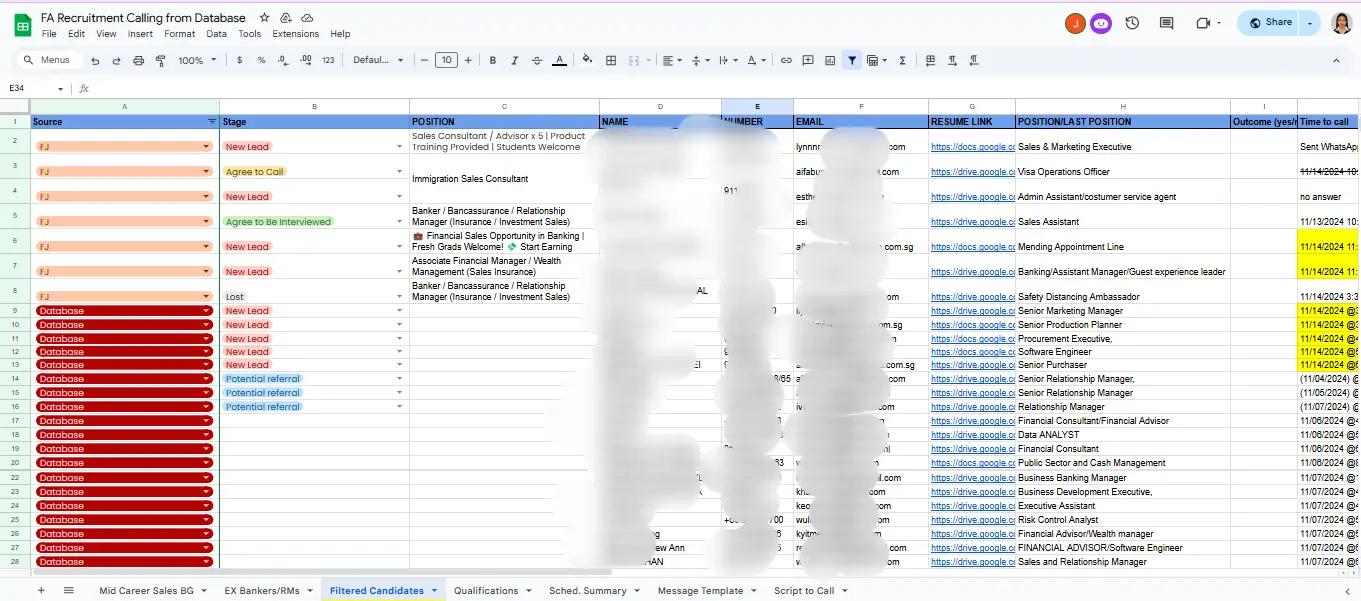
Task: Toggle bold formatting
Action: pyautogui.click(x=493, y=61)
